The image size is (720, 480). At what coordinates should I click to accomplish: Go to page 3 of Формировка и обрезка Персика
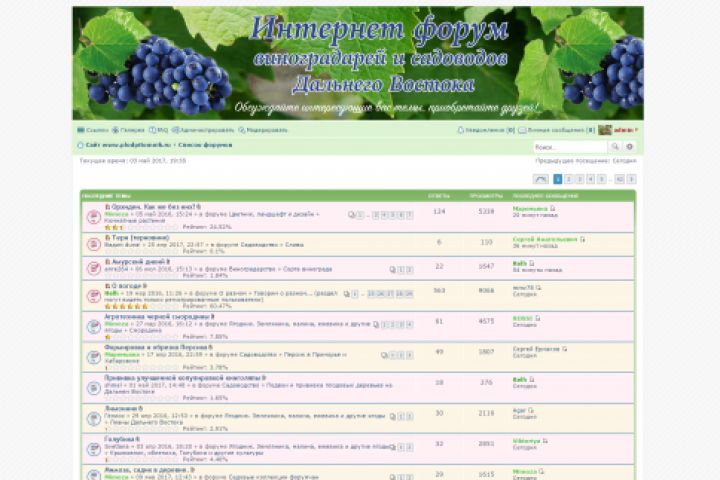pyautogui.click(x=409, y=356)
